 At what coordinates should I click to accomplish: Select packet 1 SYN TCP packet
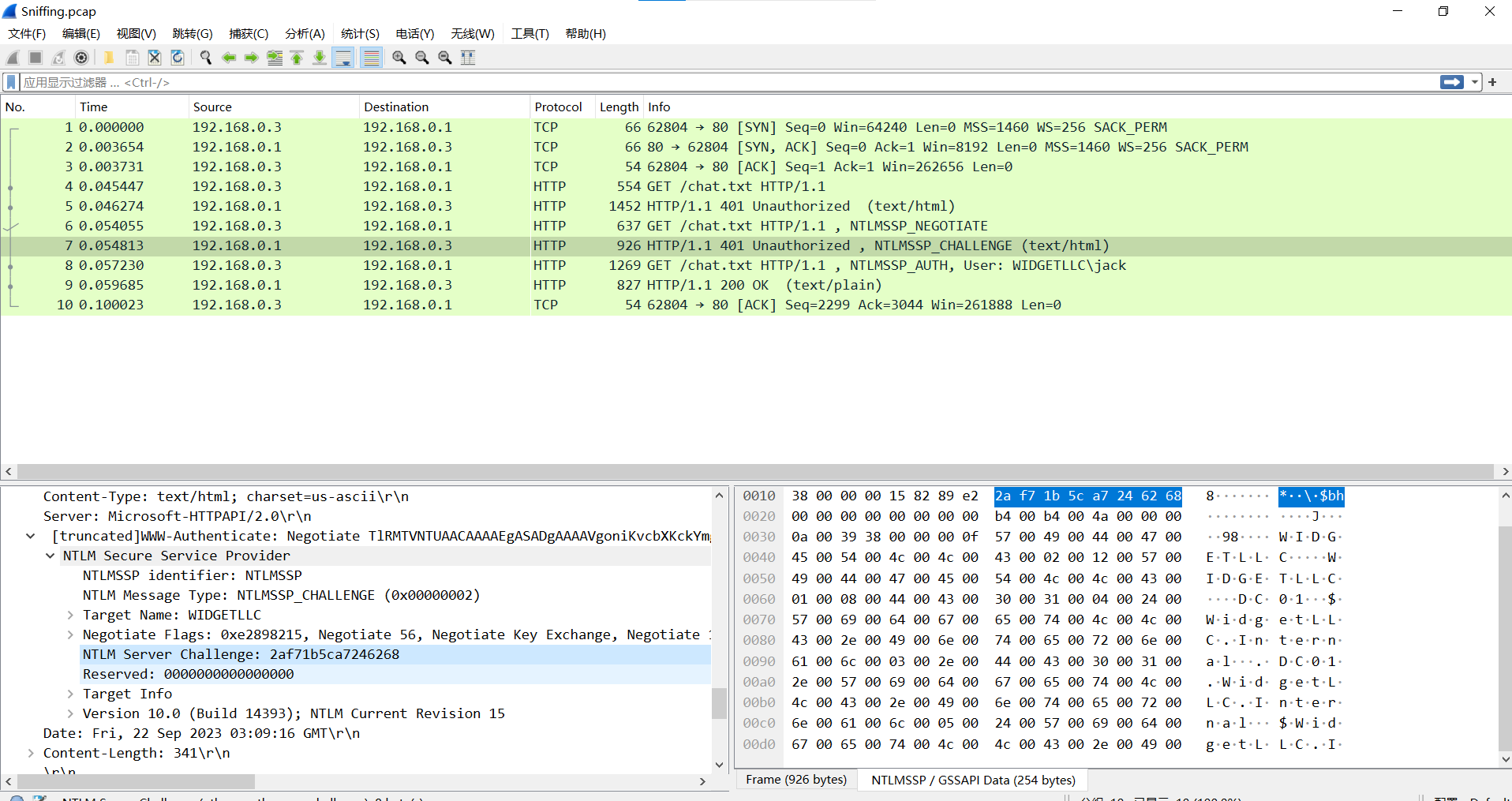756,127
